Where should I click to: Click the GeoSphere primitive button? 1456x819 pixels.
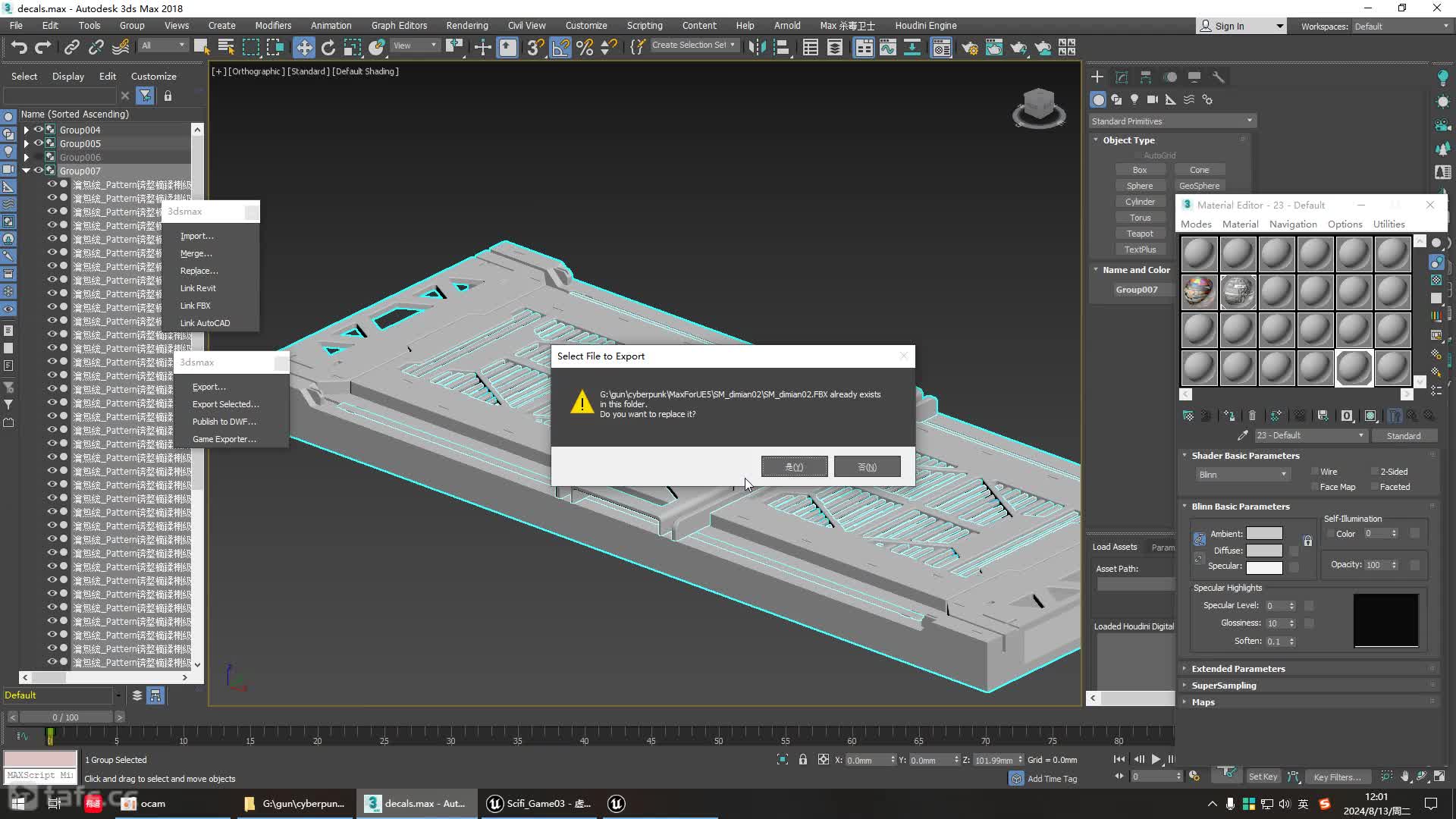1199,186
